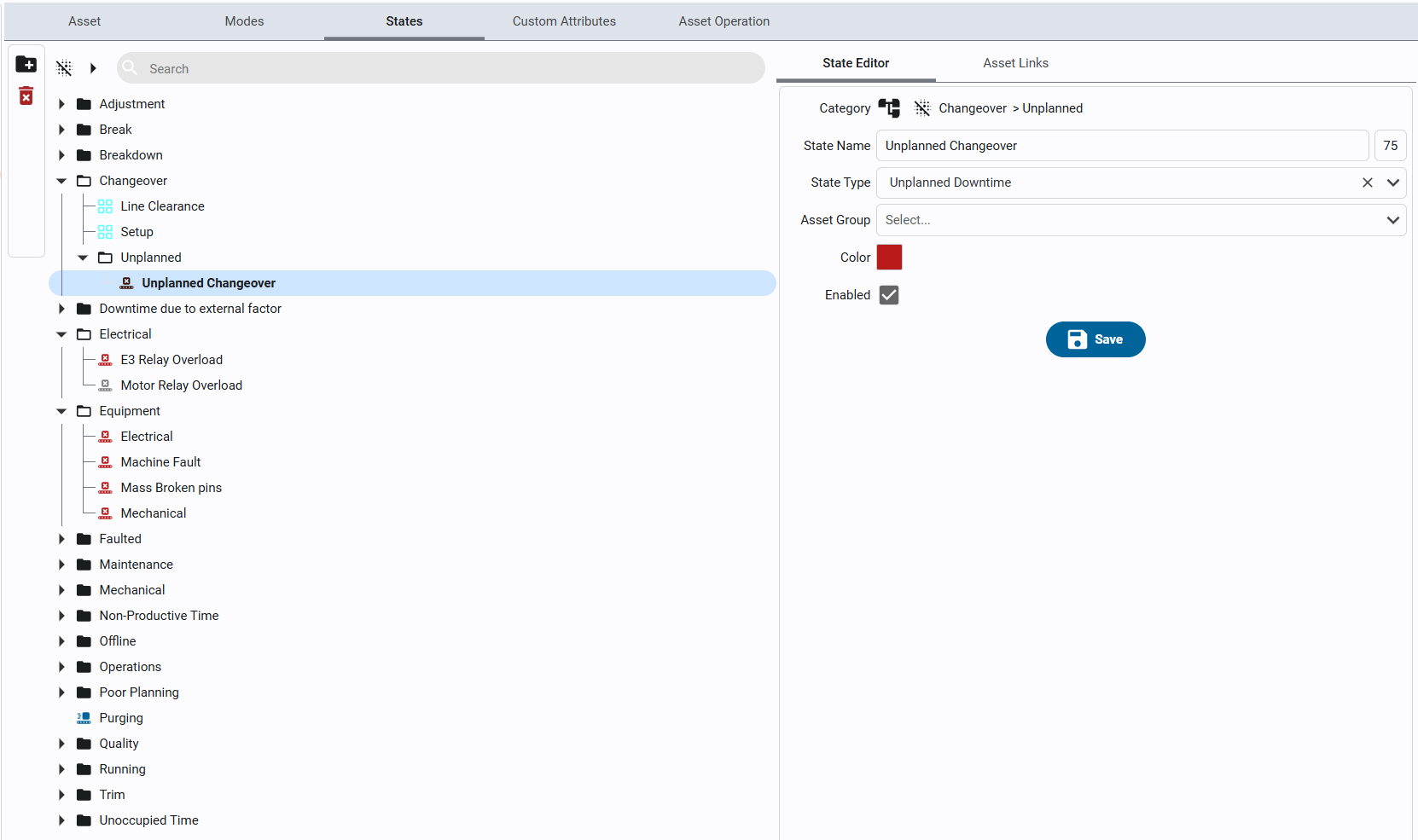The height and width of the screenshot is (840, 1418).
Task: Expand the Breakdown folder
Action: pos(61,155)
